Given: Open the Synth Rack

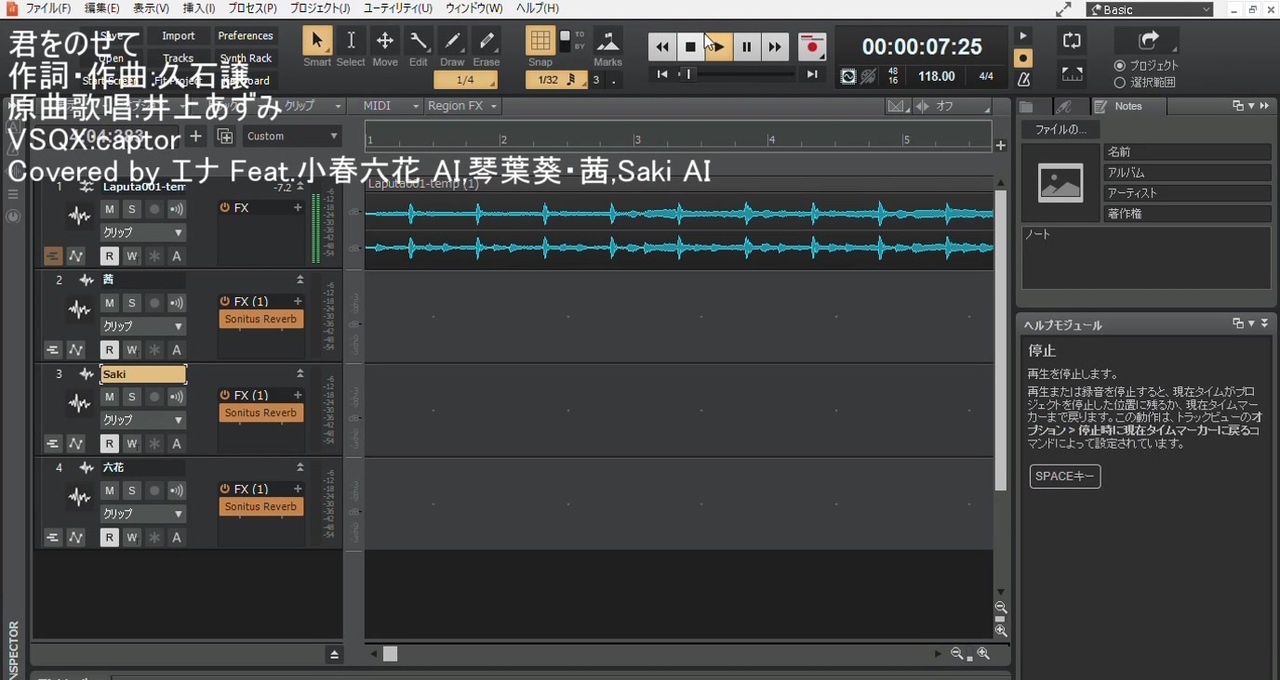Looking at the screenshot, I should 246,59.
